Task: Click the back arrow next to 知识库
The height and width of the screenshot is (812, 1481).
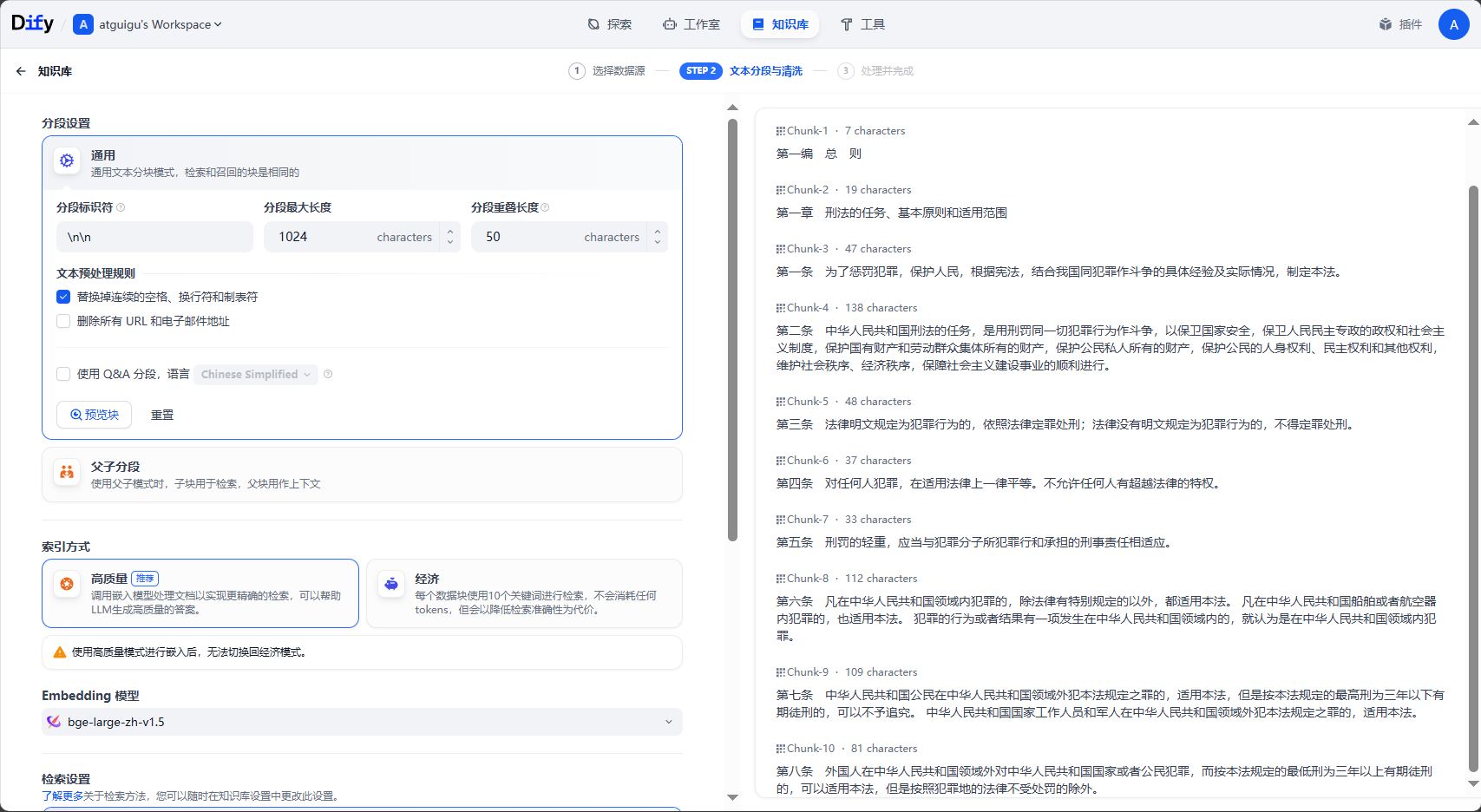Action: 21,71
